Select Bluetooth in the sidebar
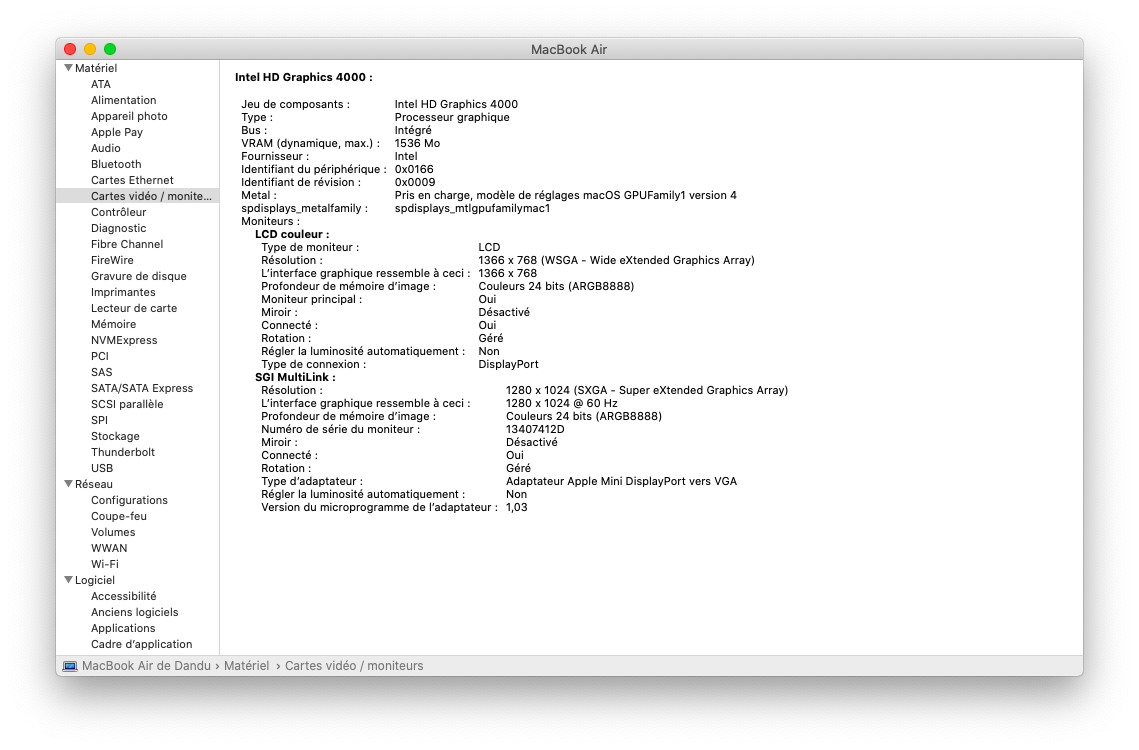The height and width of the screenshot is (750, 1139). point(116,164)
